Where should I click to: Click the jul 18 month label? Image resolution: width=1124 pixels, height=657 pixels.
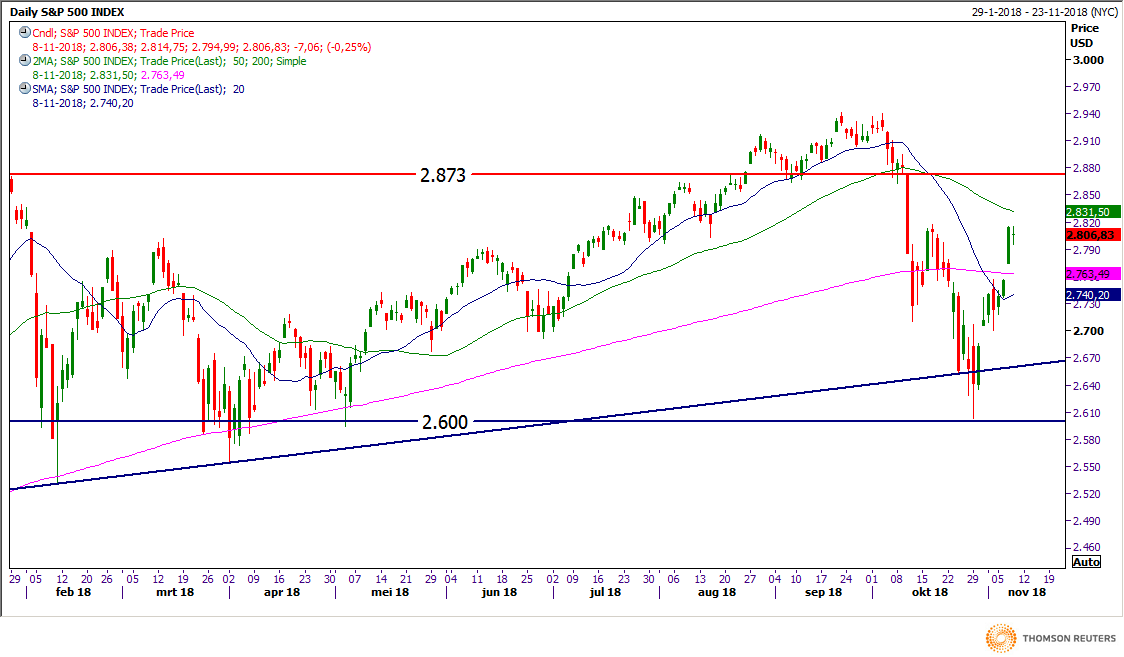click(606, 592)
